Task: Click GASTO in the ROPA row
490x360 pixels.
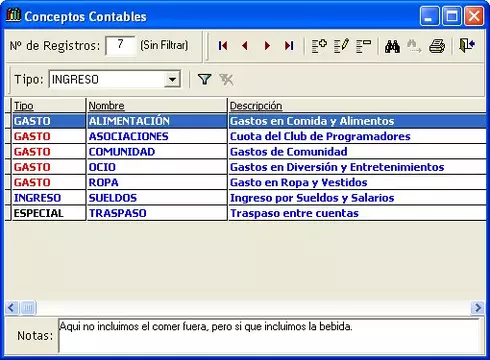Action: tap(49, 182)
